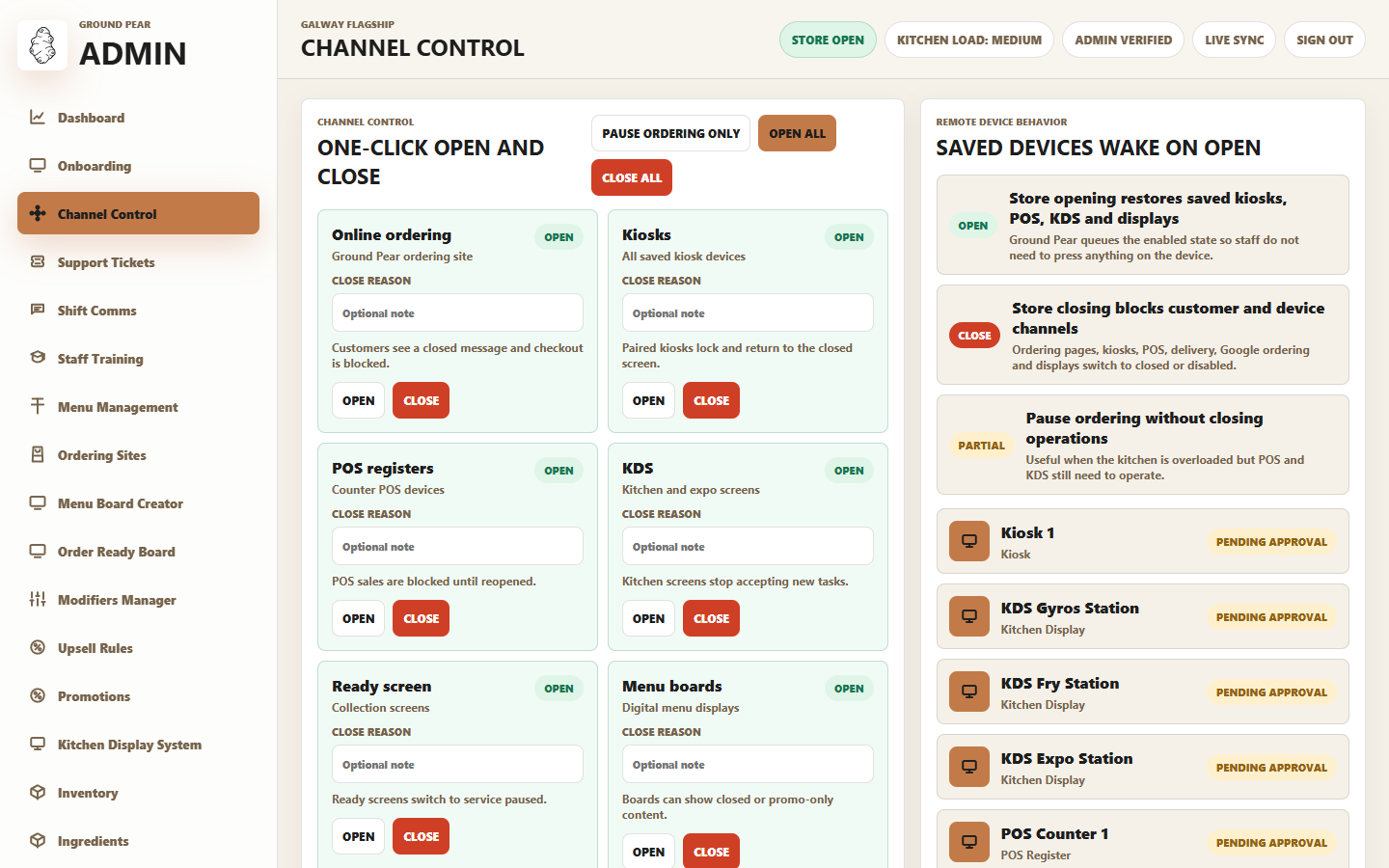Image resolution: width=1389 pixels, height=868 pixels.
Task: Open the Kiosks channel
Action: 649,400
